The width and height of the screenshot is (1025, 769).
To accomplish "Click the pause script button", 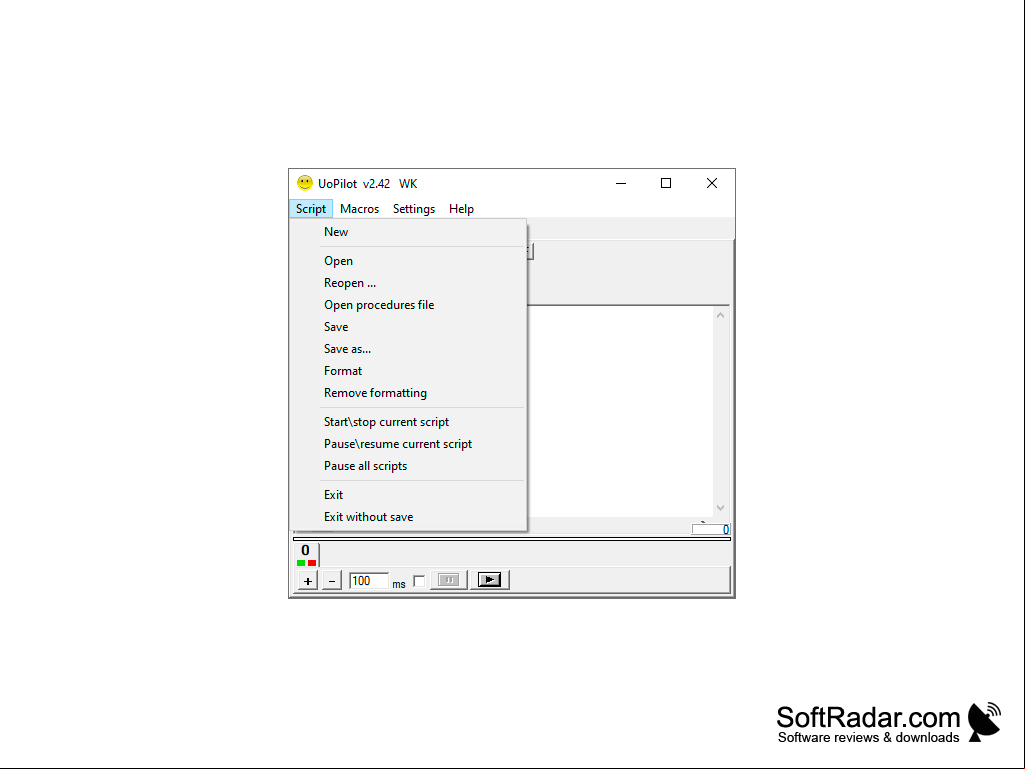I will (x=448, y=580).
